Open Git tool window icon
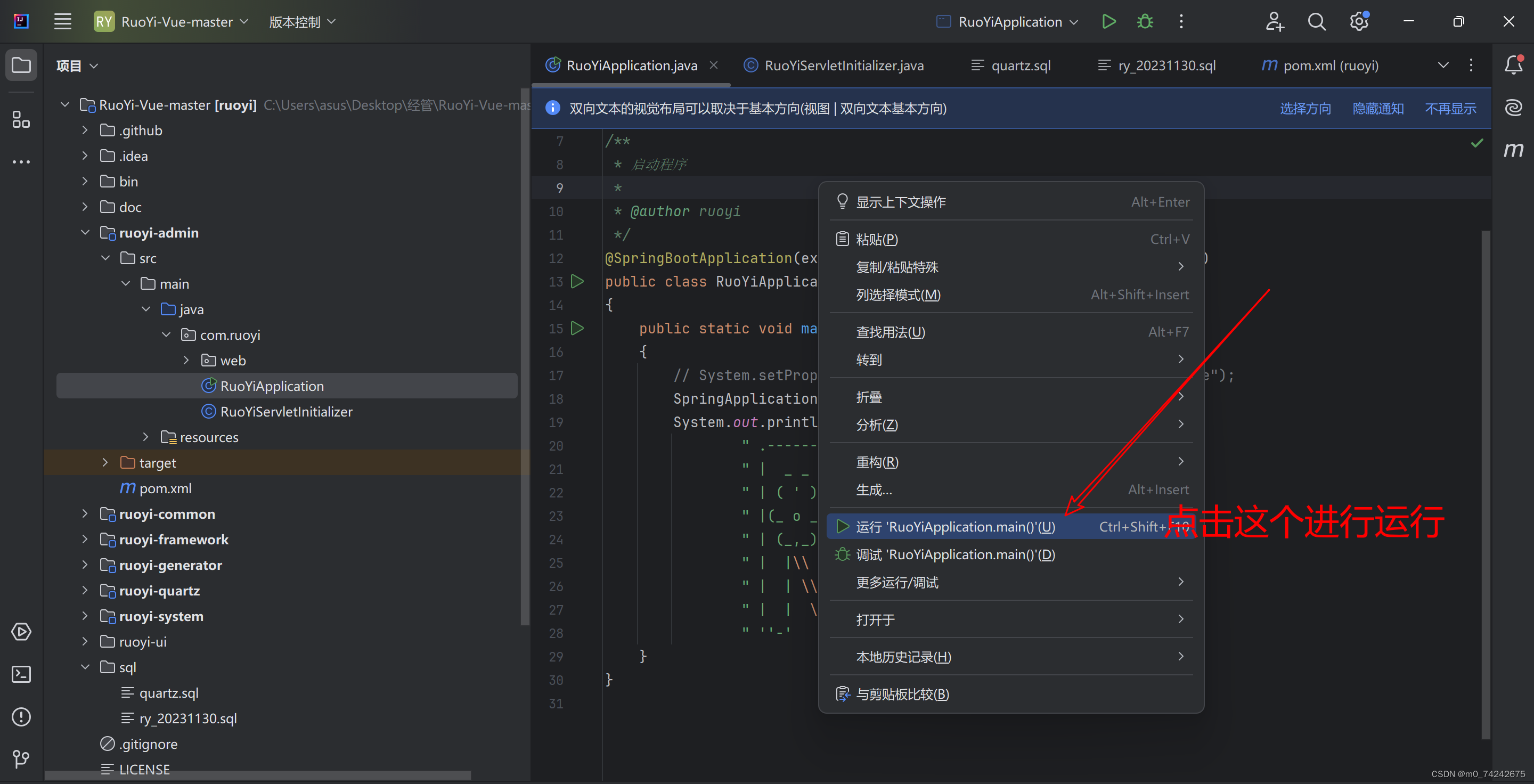The image size is (1534, 784). pos(21,759)
